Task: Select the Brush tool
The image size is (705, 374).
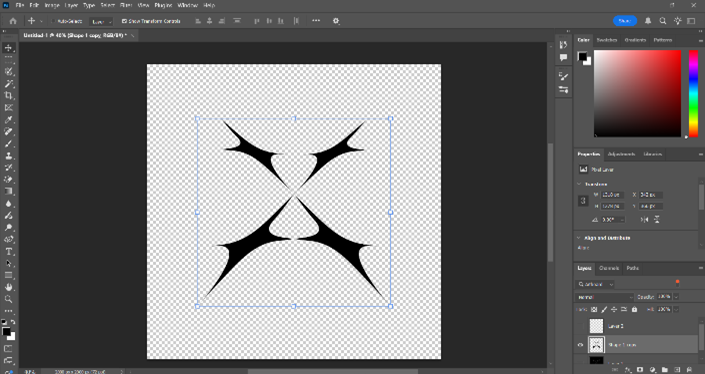Action: pos(9,143)
